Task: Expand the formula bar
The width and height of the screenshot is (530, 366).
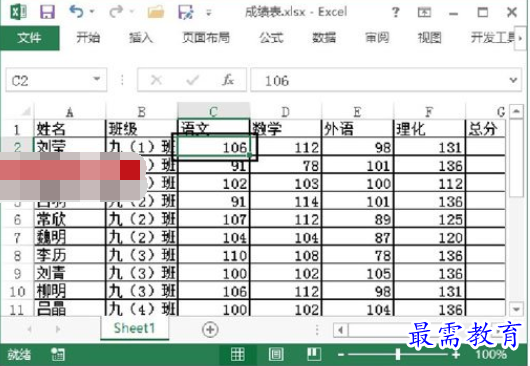Action: [513, 80]
